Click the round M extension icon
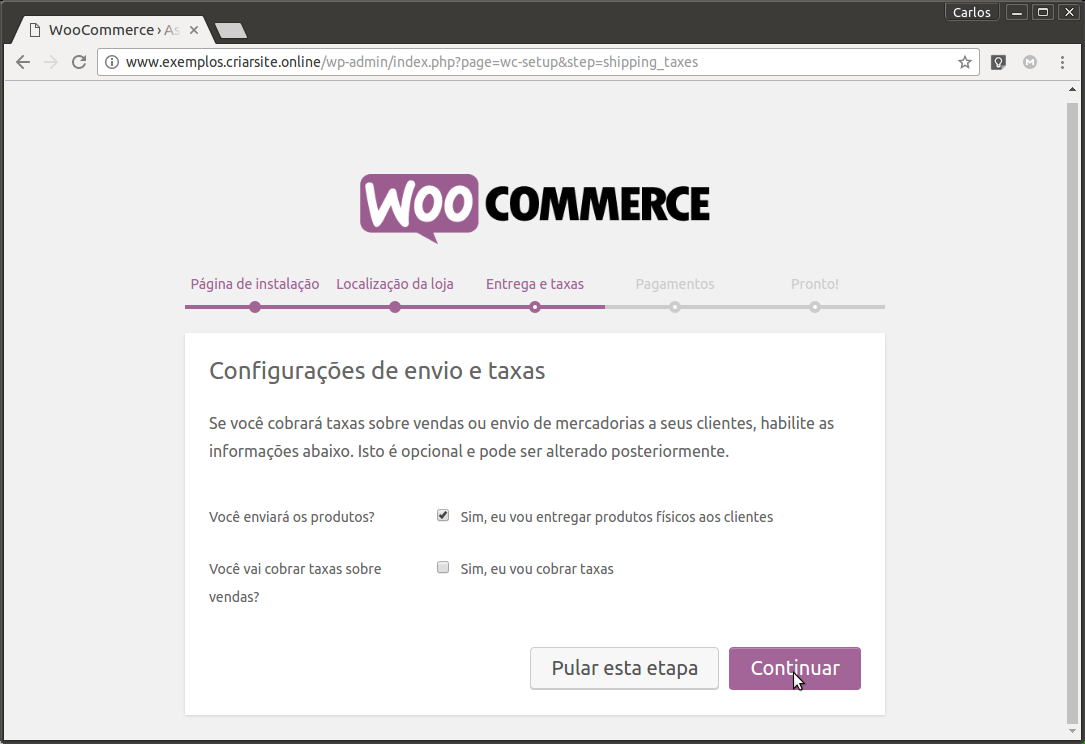This screenshot has width=1085, height=744. coord(1030,62)
